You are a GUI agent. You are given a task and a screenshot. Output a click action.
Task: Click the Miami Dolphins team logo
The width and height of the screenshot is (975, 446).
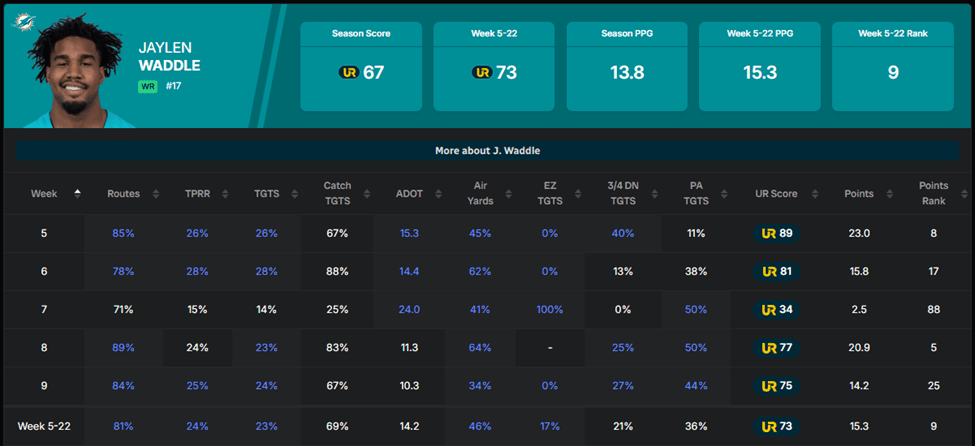18,20
